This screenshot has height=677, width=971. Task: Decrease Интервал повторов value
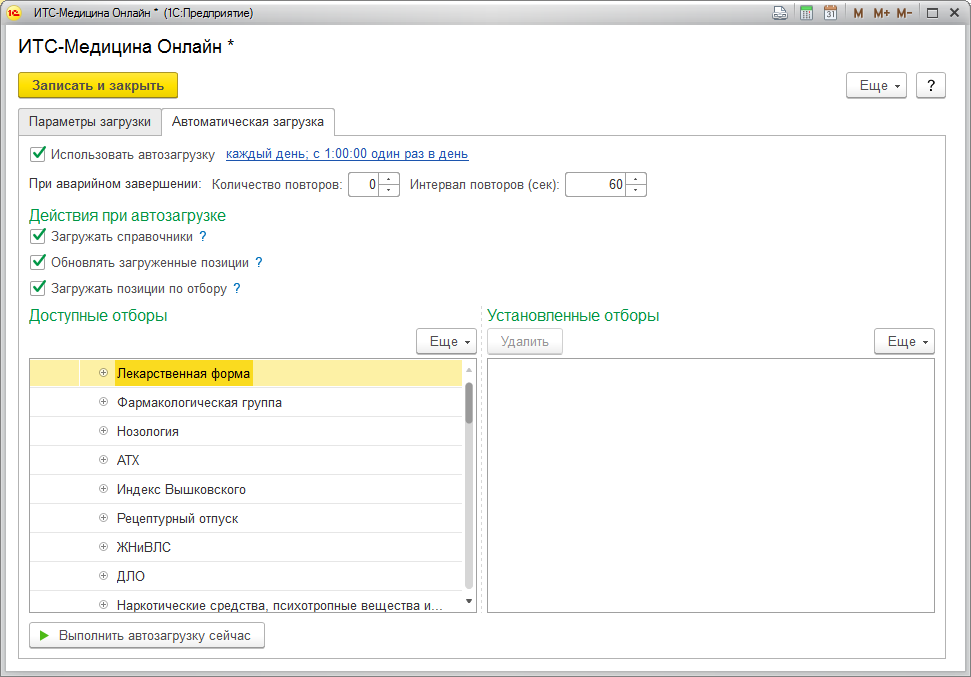636,190
